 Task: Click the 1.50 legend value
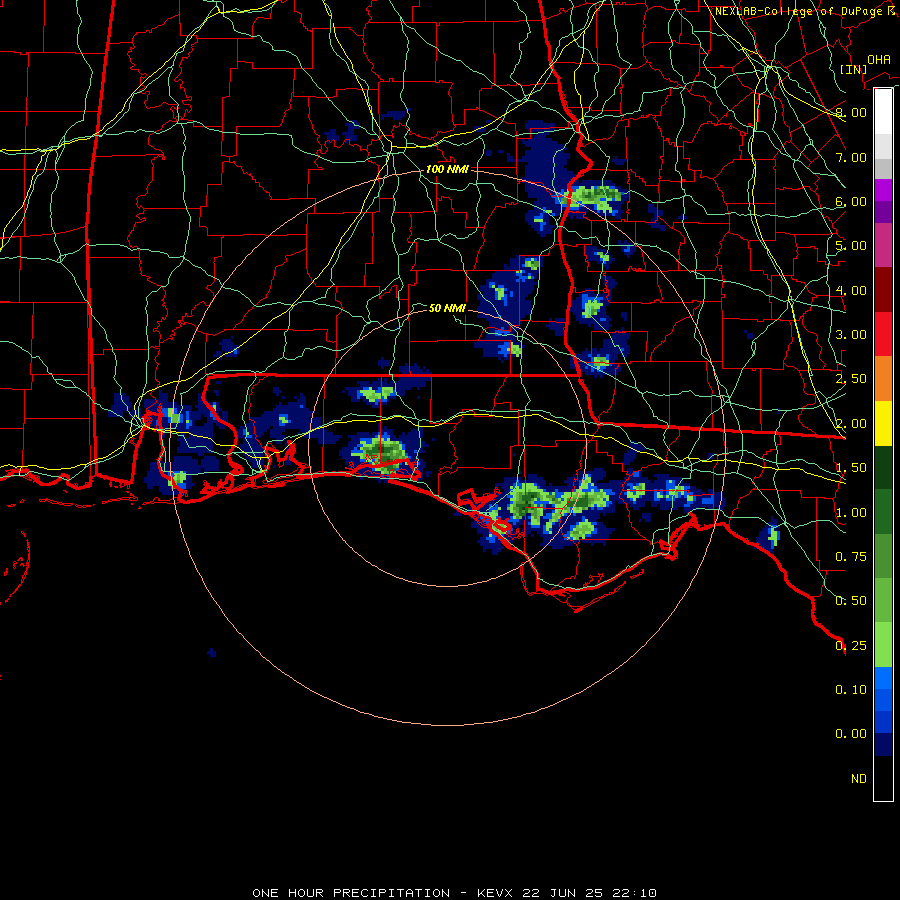coord(851,468)
